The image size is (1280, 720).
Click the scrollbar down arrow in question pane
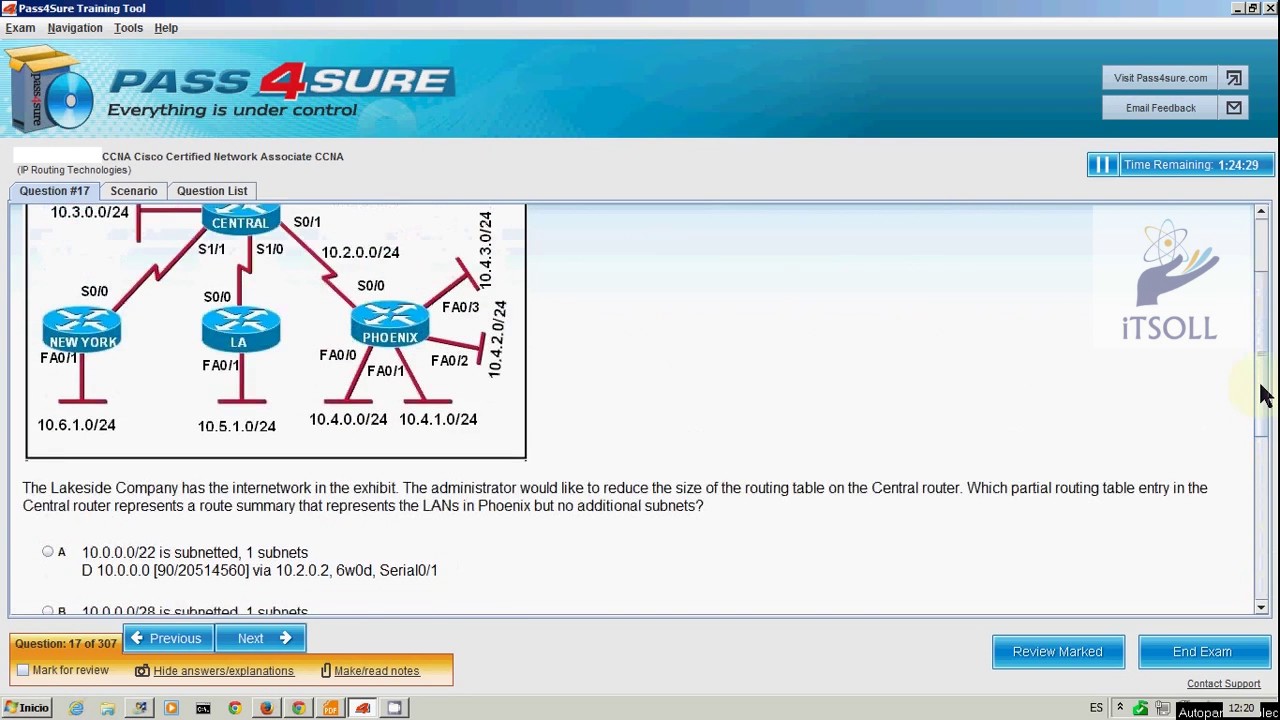pos(1261,606)
